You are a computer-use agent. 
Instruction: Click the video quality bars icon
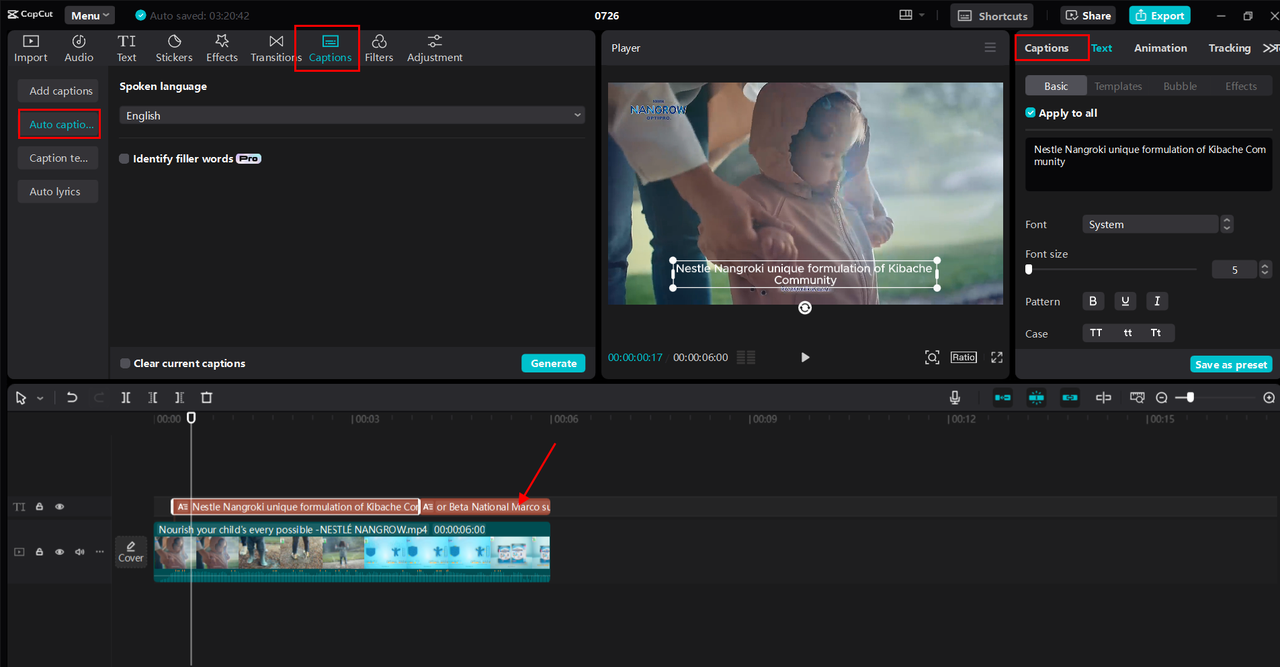pos(746,357)
